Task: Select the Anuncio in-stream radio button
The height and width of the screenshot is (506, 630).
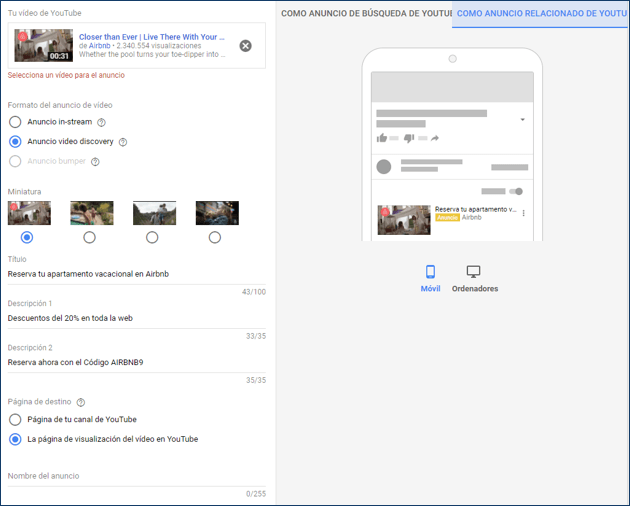Action: click(15, 122)
